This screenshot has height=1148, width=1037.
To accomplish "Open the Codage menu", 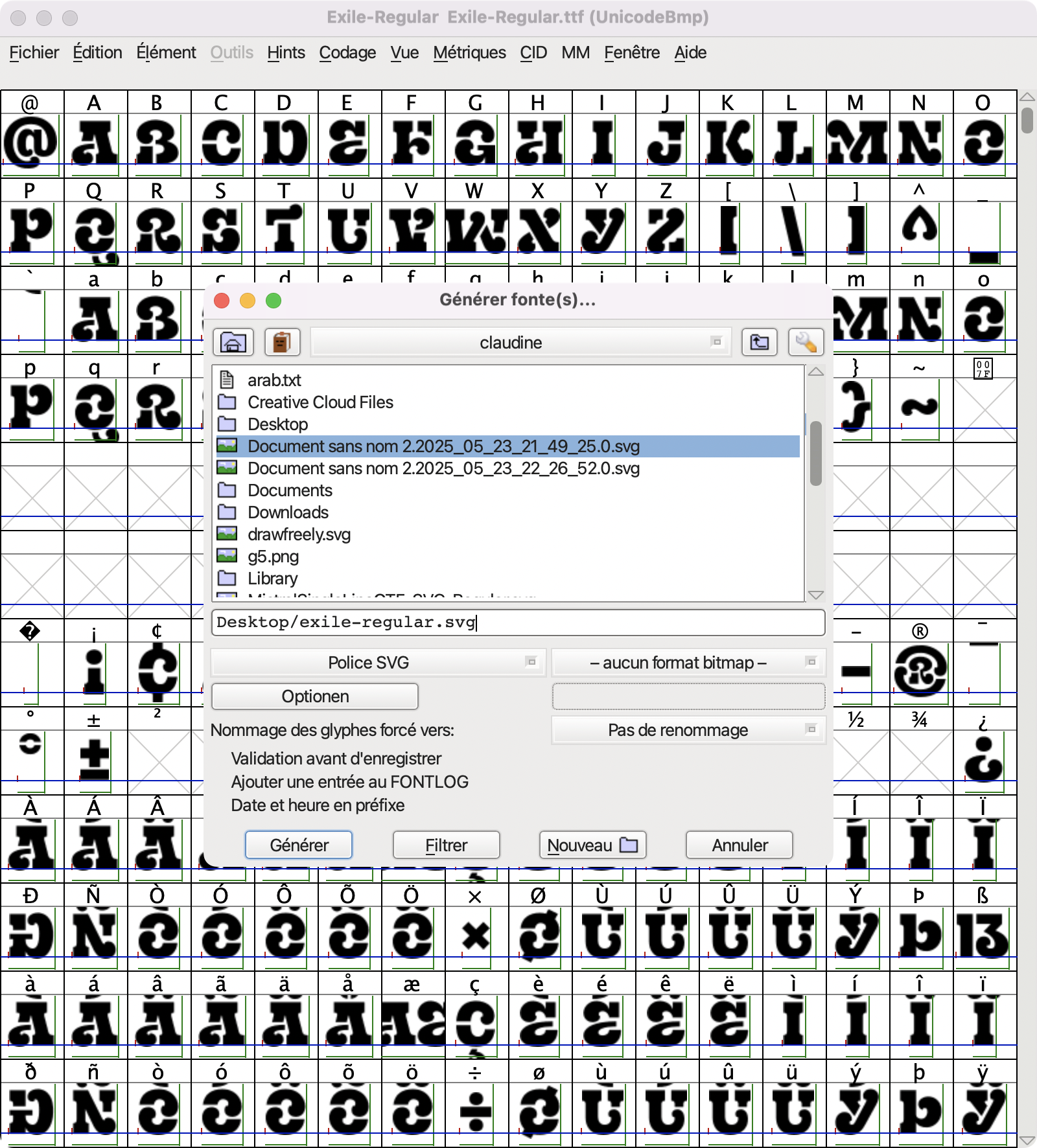I will tap(347, 52).
